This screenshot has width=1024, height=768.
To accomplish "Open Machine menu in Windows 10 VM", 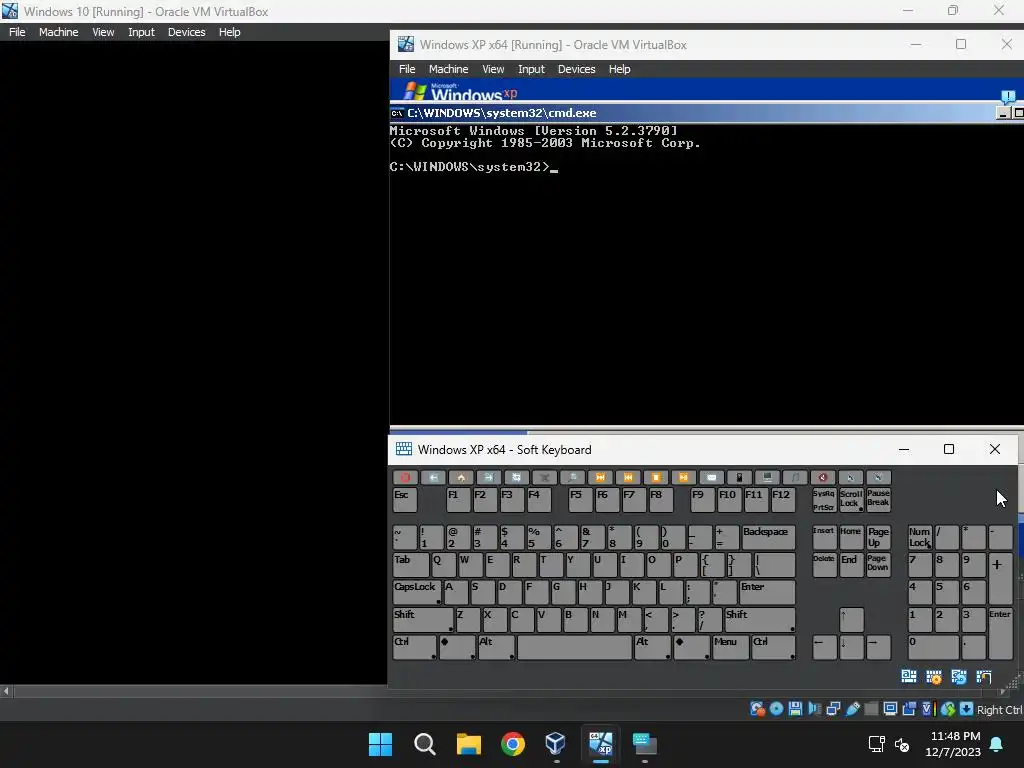I will coord(58,32).
